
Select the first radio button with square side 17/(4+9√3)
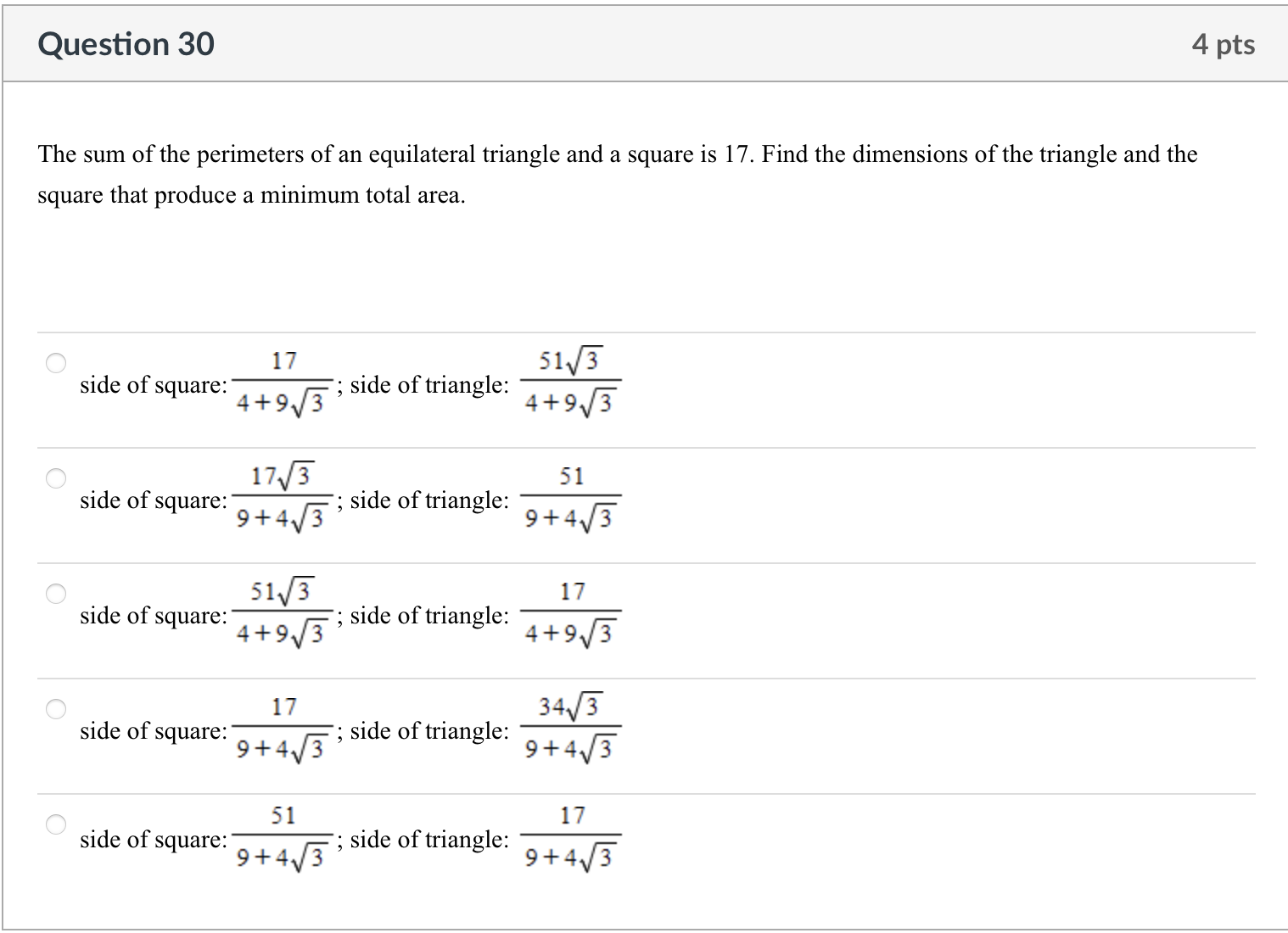(x=55, y=363)
